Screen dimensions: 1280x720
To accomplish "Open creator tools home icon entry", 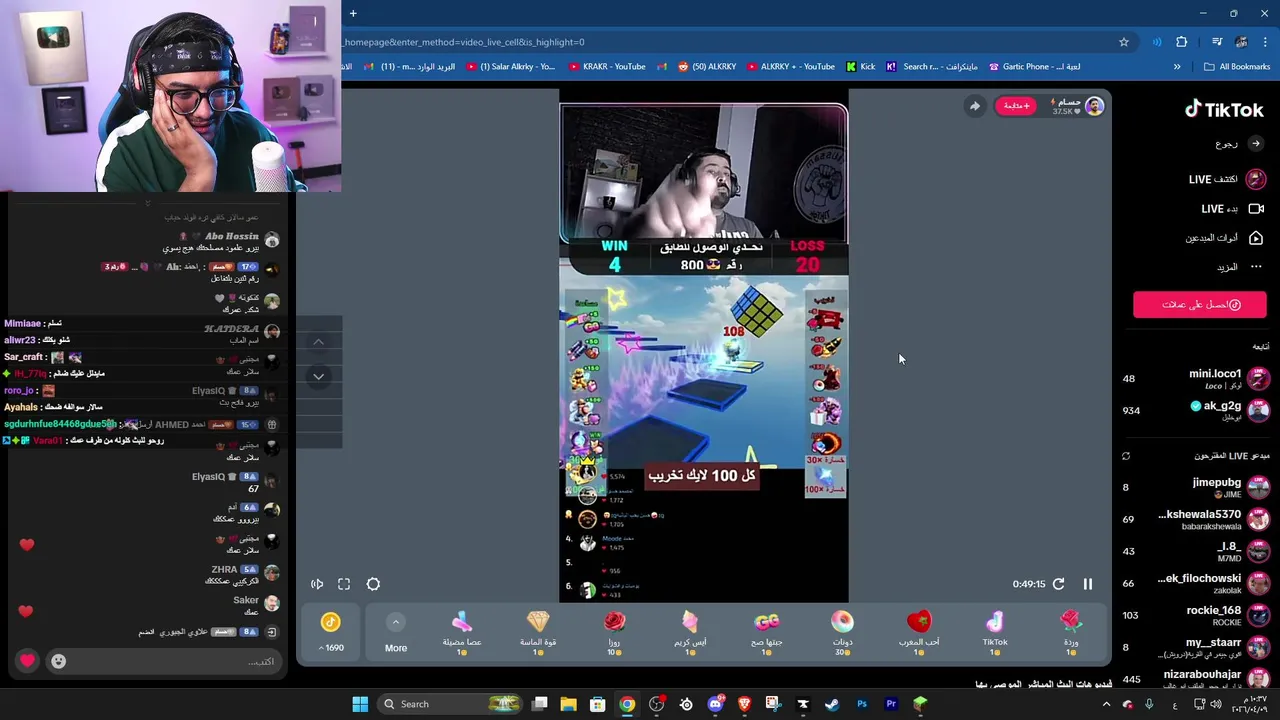I will click(x=1226, y=238).
